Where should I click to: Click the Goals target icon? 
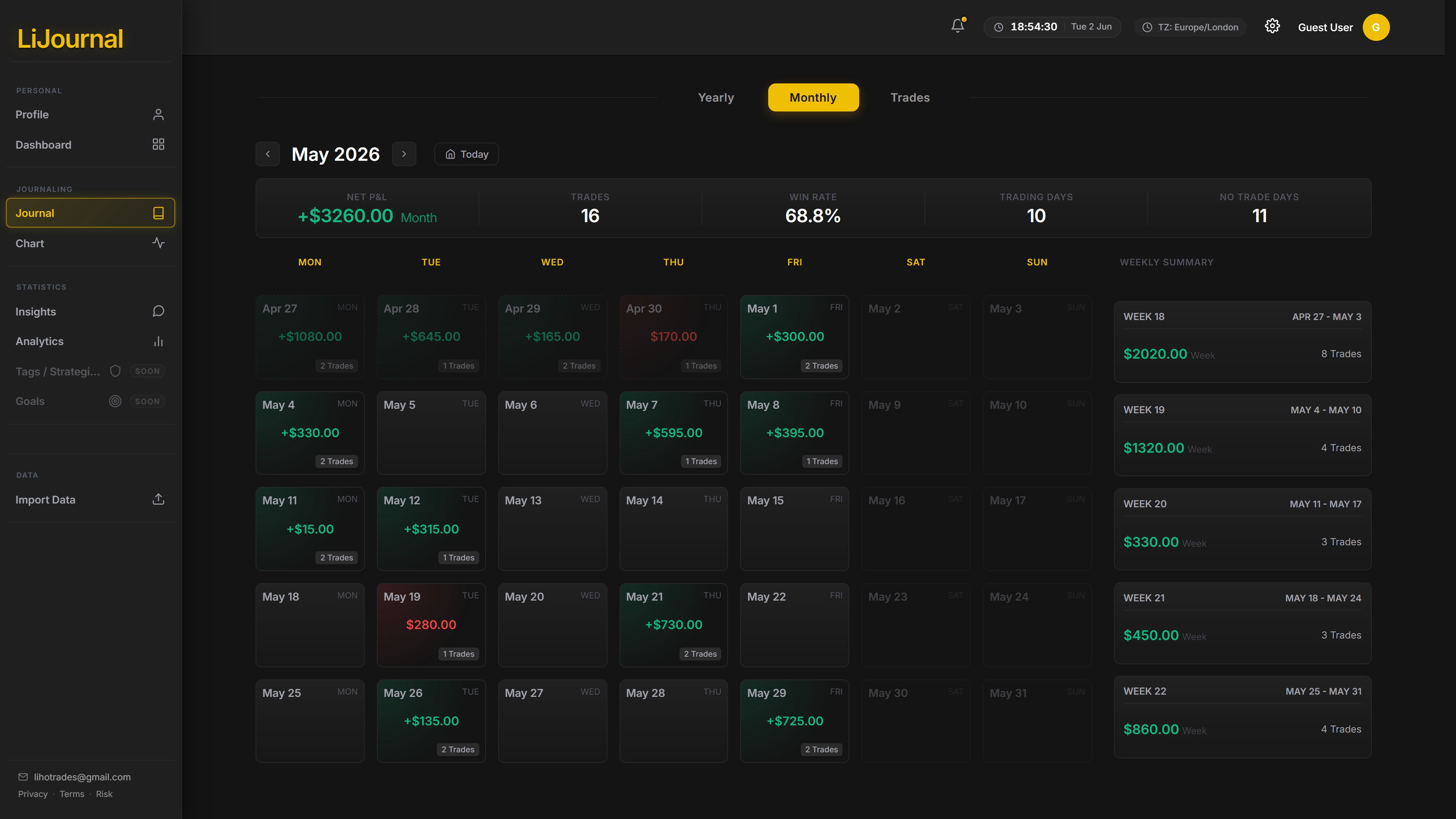pos(115,401)
